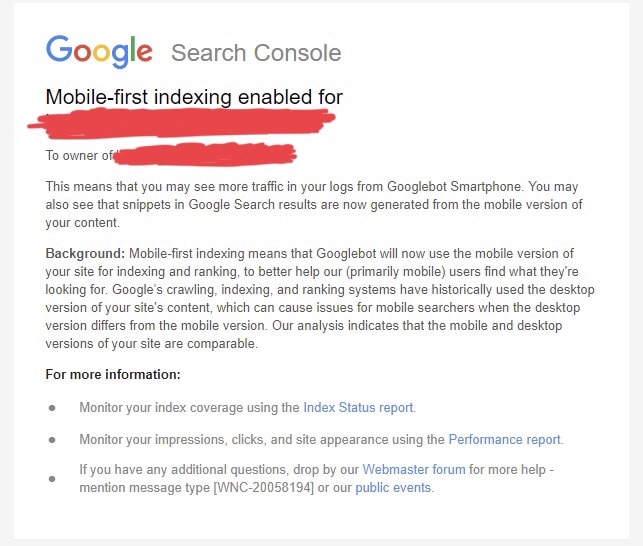Click the 'For more information:' heading
The image size is (643, 546).
coord(113,375)
